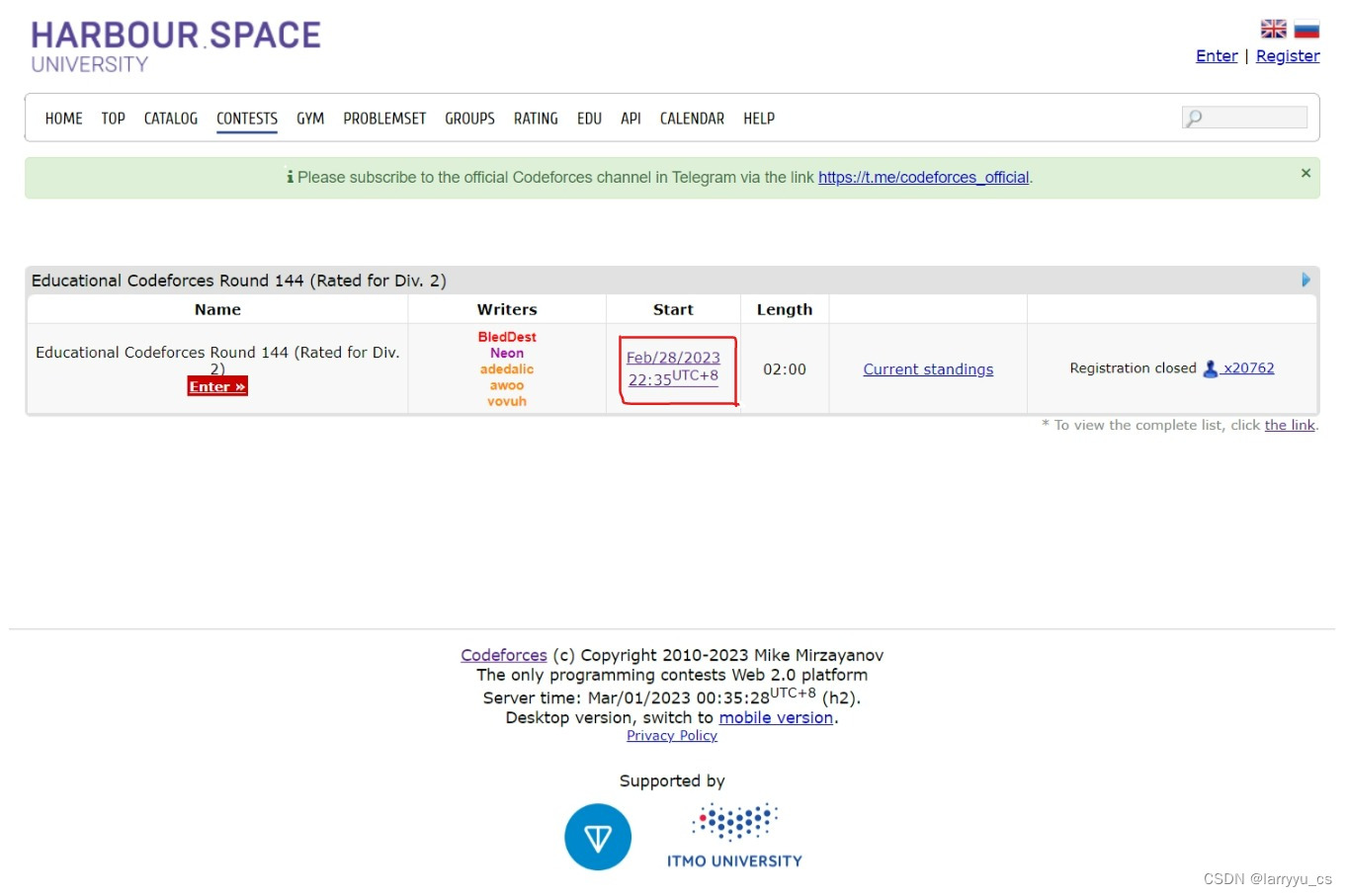Image resolution: width=1347 pixels, height=896 pixels.
Task: Click the participants person icon near x20762
Action: tap(1211, 368)
